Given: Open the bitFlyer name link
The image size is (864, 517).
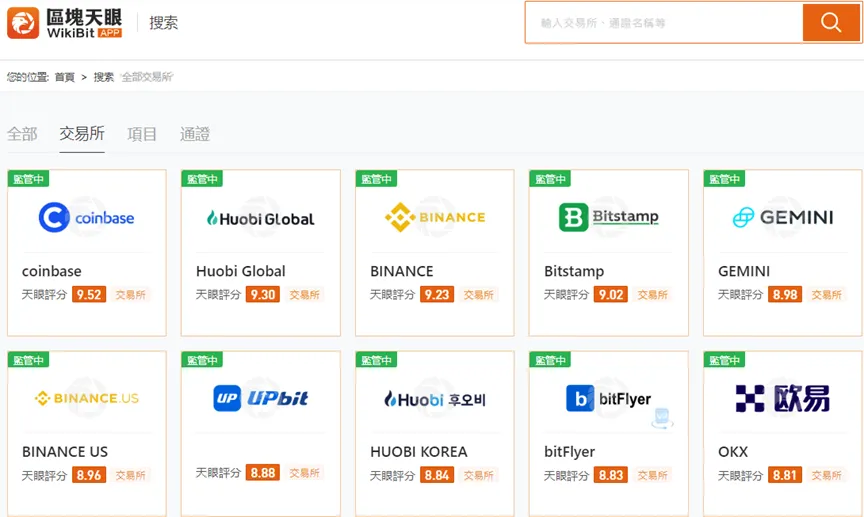Looking at the screenshot, I should click(570, 452).
